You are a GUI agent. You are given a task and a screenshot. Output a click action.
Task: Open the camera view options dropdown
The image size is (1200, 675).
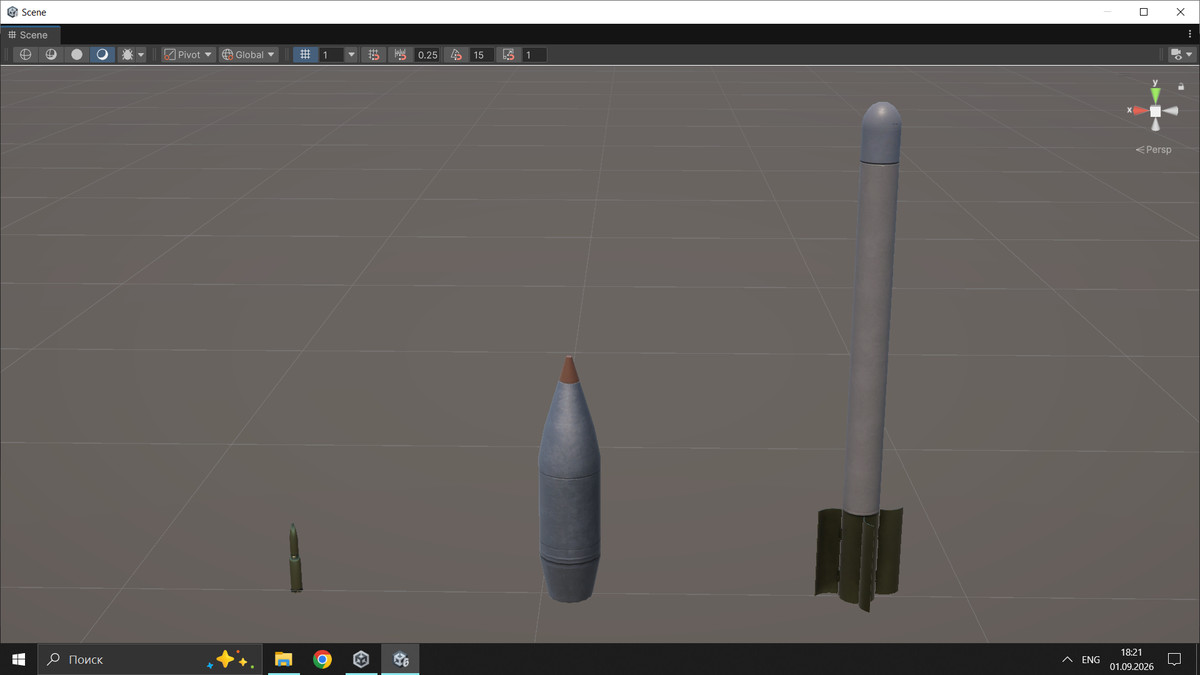click(x=1182, y=55)
